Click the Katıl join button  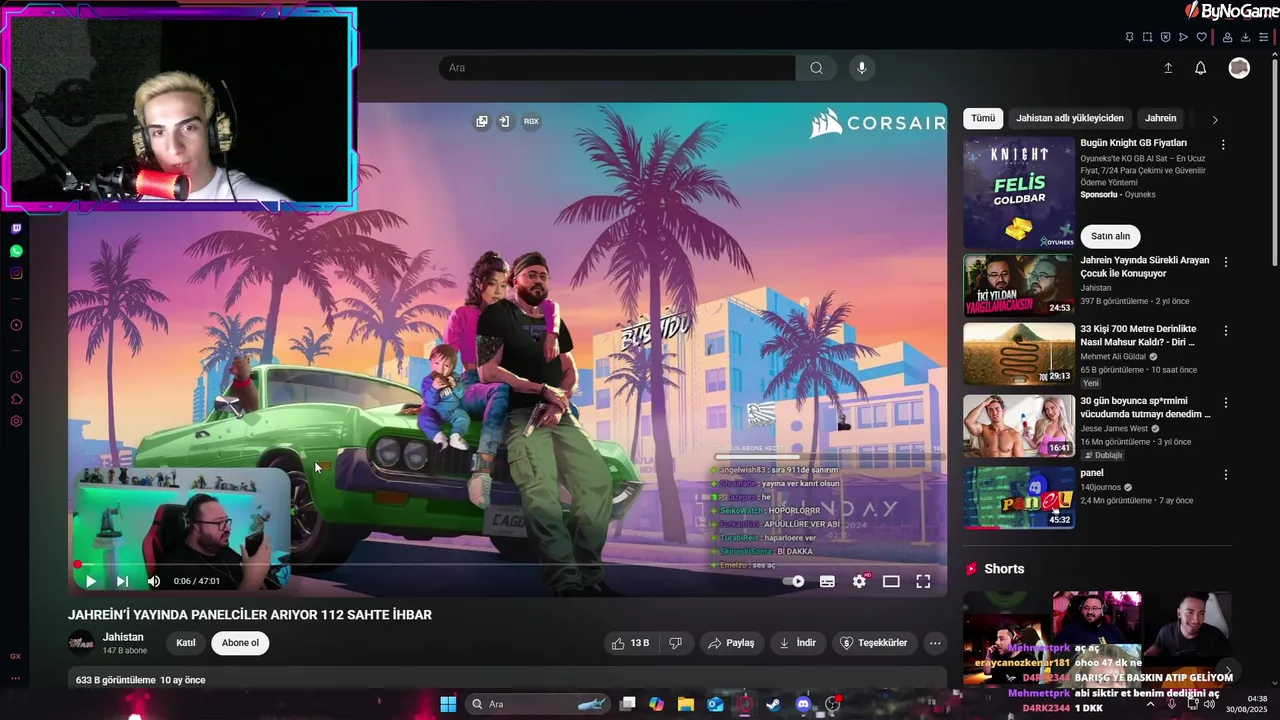[x=186, y=643]
